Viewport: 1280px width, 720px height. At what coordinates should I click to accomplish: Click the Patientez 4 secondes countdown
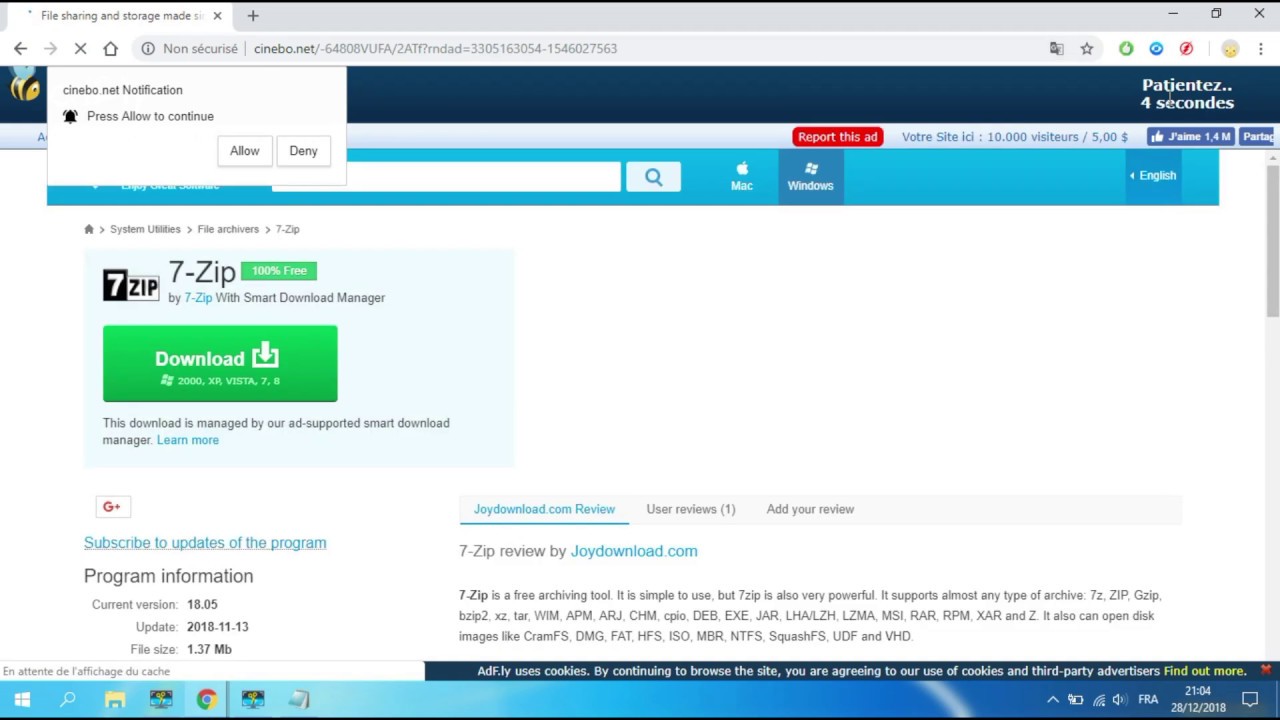tap(1187, 94)
